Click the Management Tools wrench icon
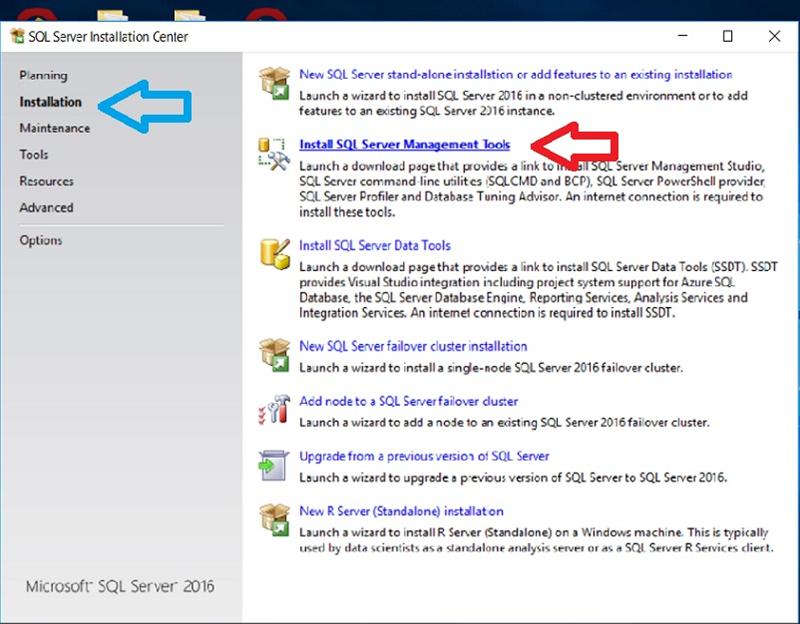This screenshot has height=624, width=800. 273,153
